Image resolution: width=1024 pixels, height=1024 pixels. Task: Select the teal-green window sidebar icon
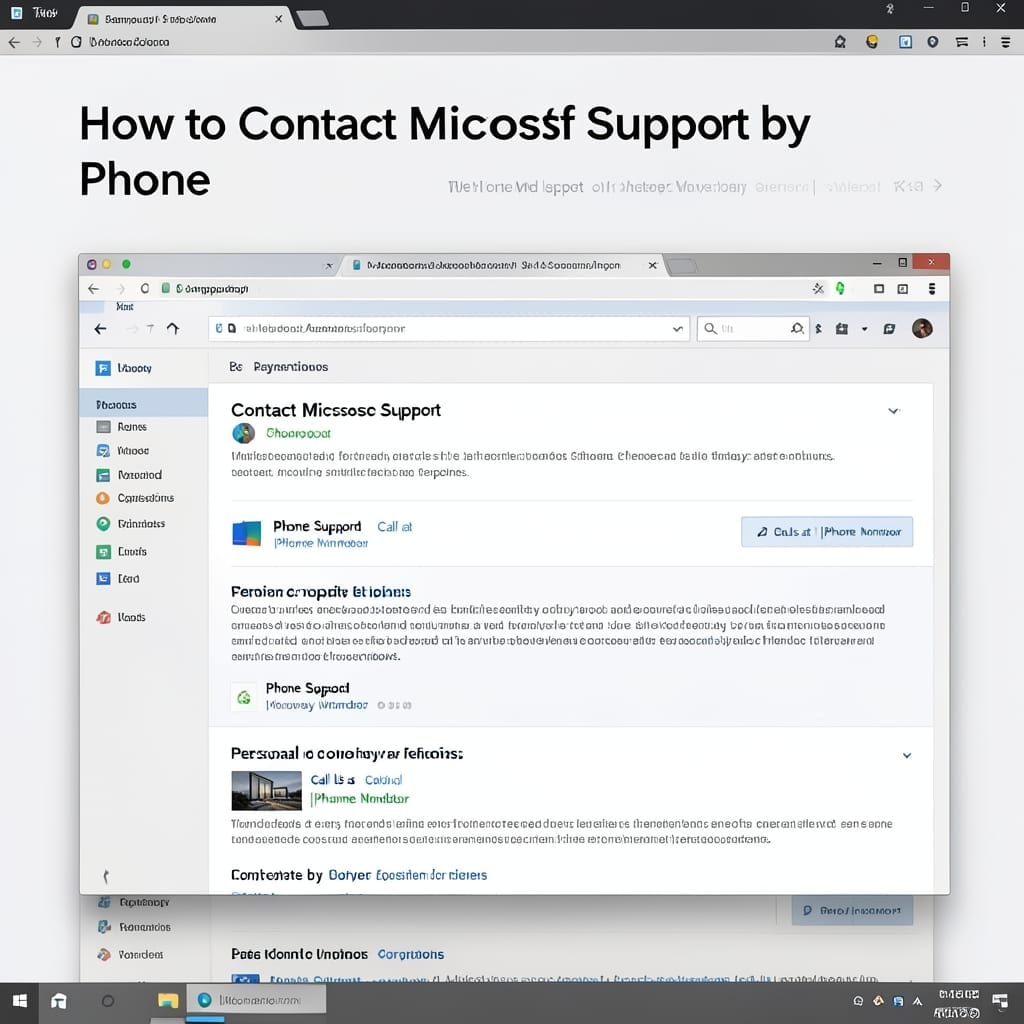click(103, 475)
